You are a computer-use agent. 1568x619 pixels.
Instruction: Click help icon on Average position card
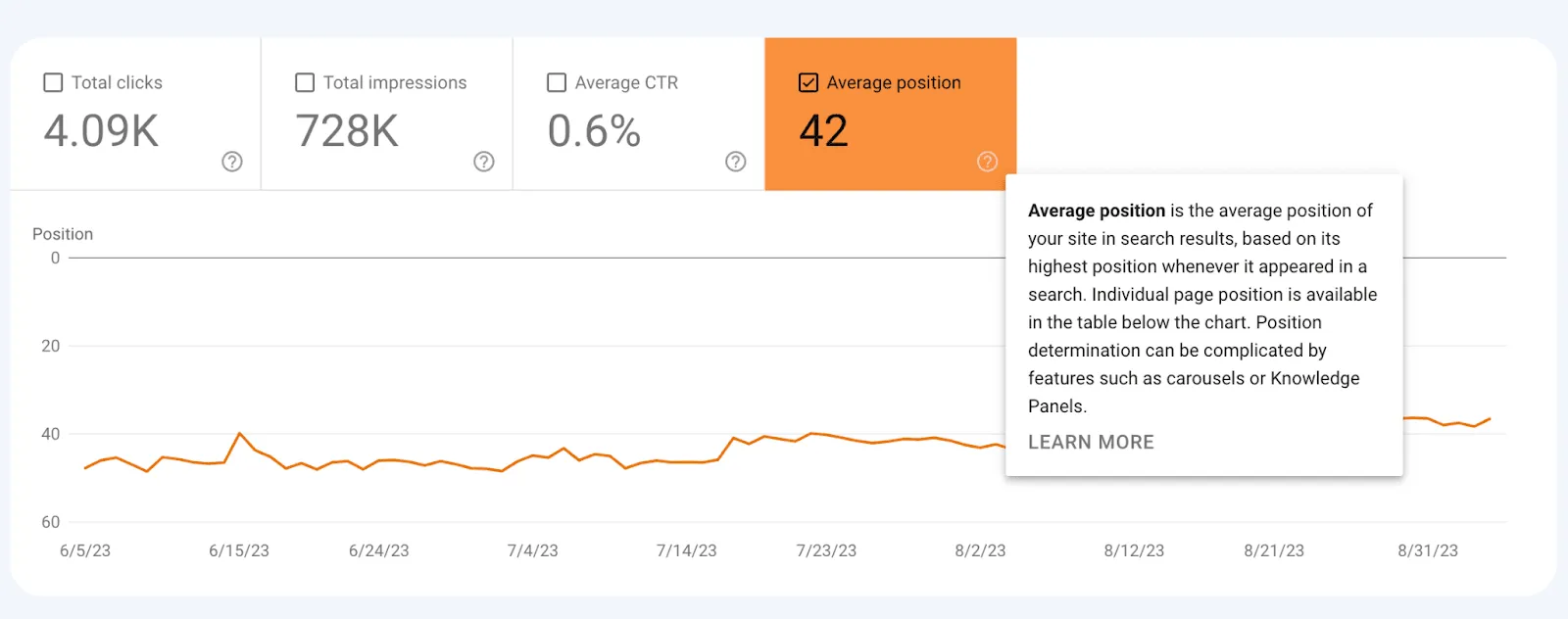[x=988, y=162]
